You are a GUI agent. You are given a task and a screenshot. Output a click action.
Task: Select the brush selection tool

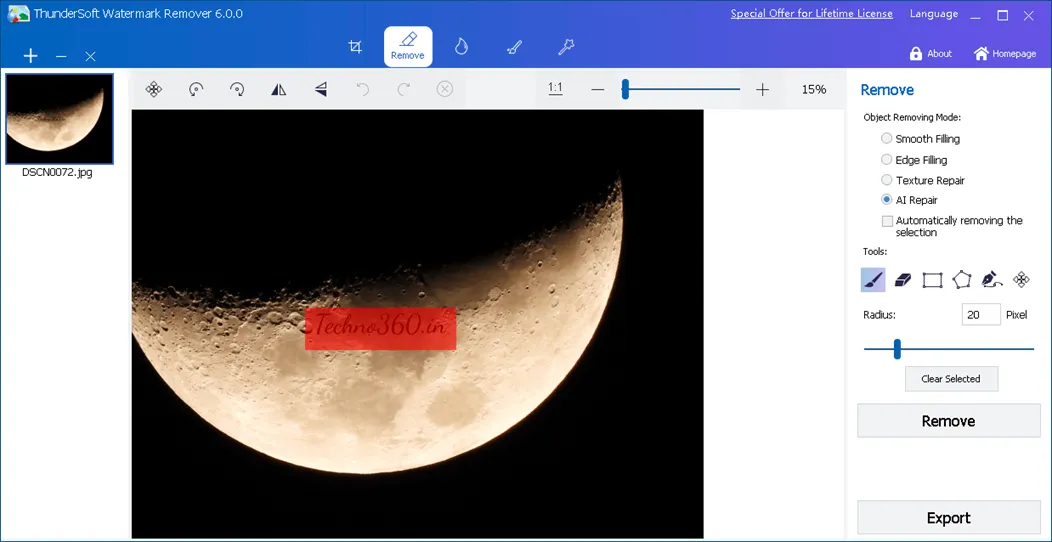pyautogui.click(x=873, y=280)
